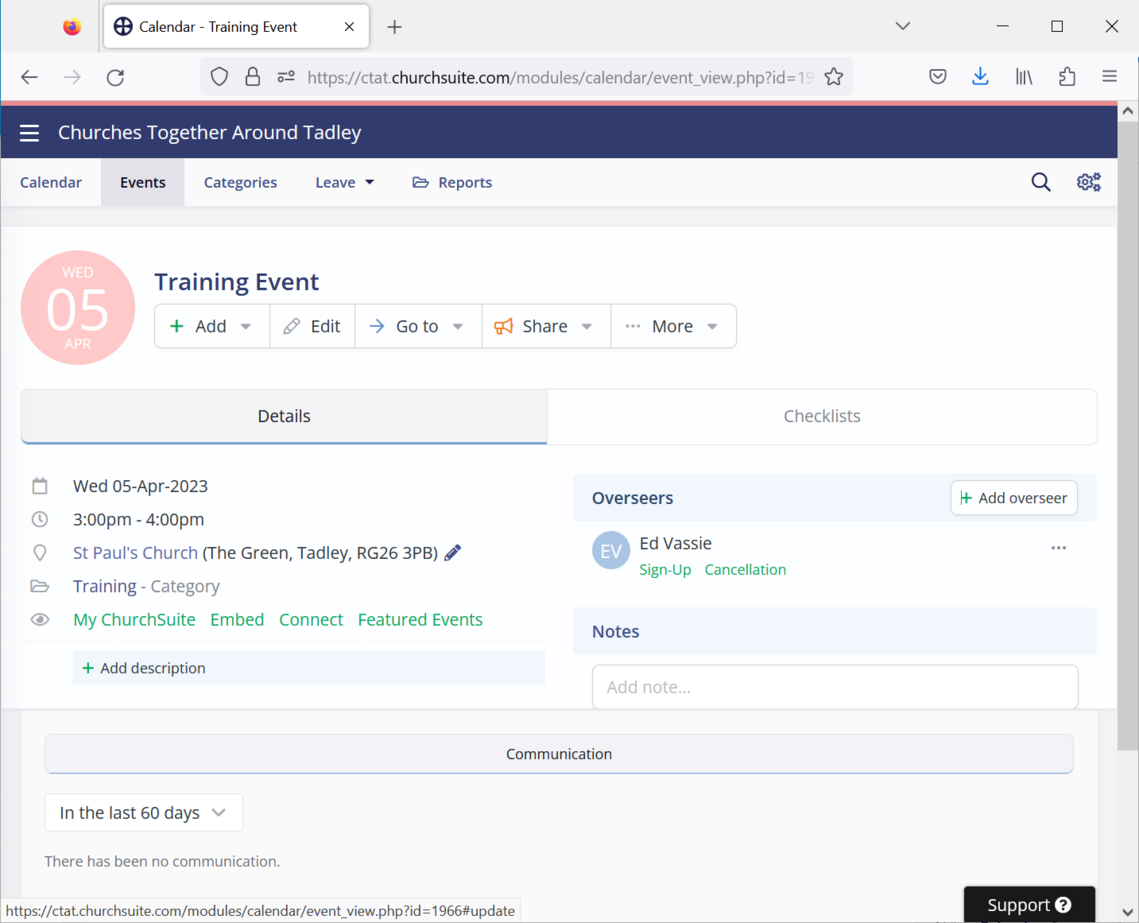Toggle the Embed visibility option

(x=237, y=619)
